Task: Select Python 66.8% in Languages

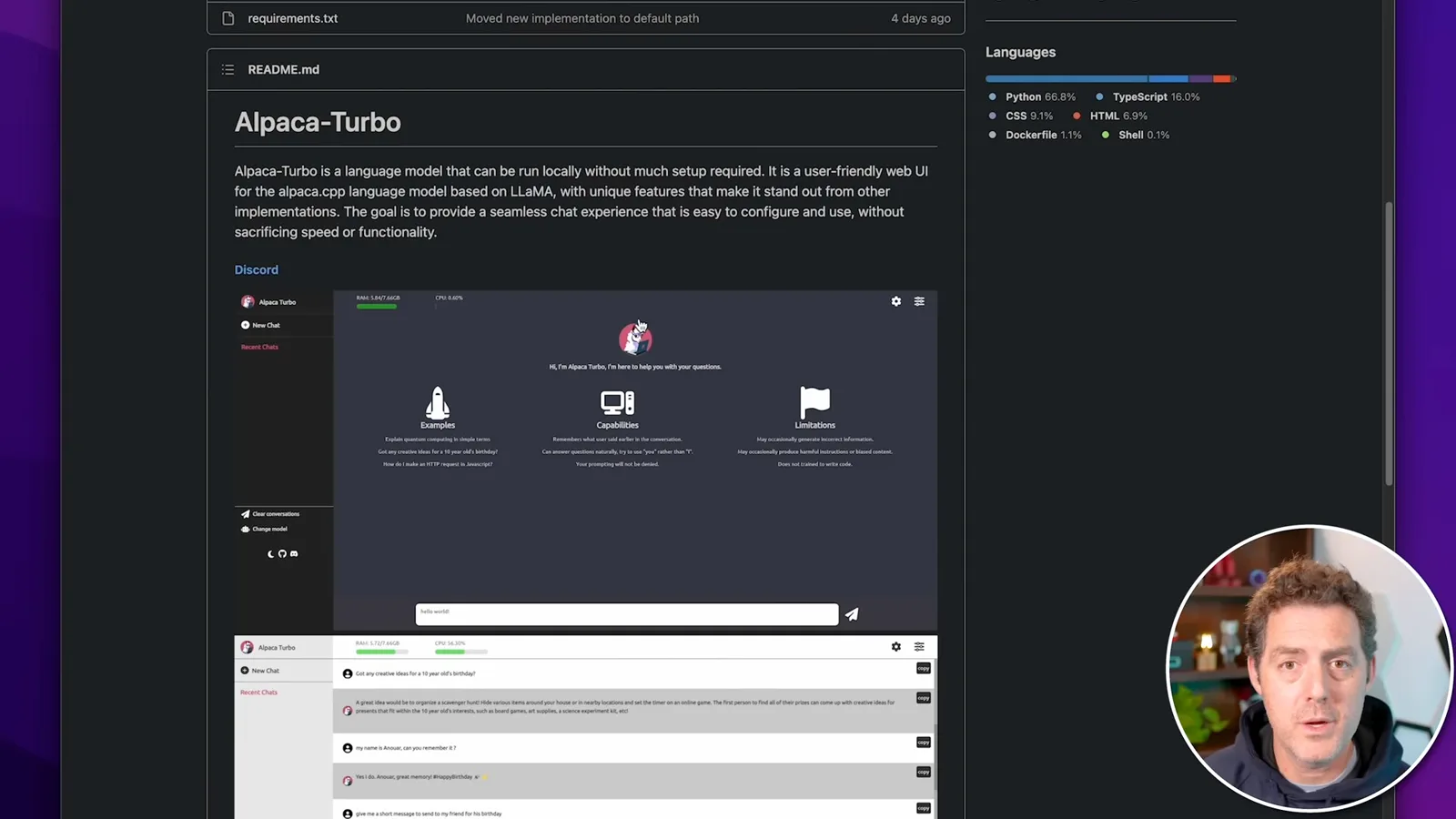Action: pyautogui.click(x=1040, y=96)
